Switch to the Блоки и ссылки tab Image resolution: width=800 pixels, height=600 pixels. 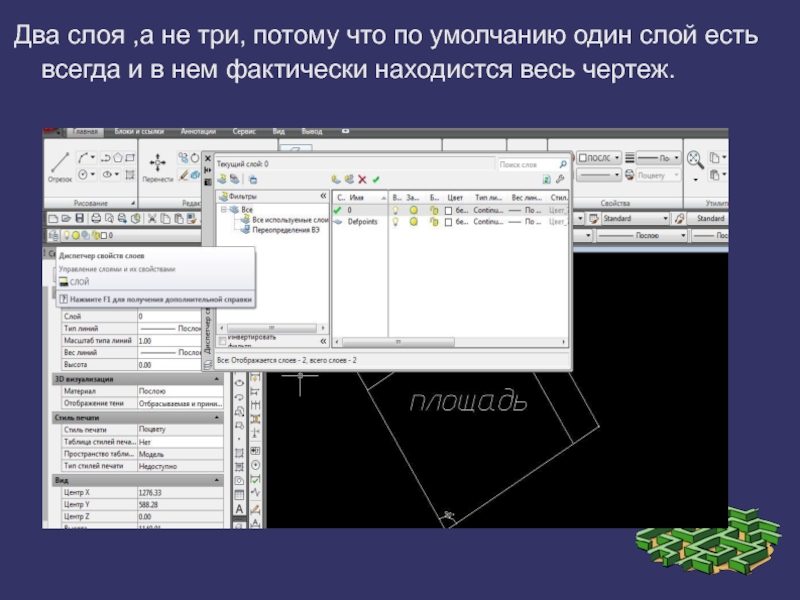tap(139, 132)
